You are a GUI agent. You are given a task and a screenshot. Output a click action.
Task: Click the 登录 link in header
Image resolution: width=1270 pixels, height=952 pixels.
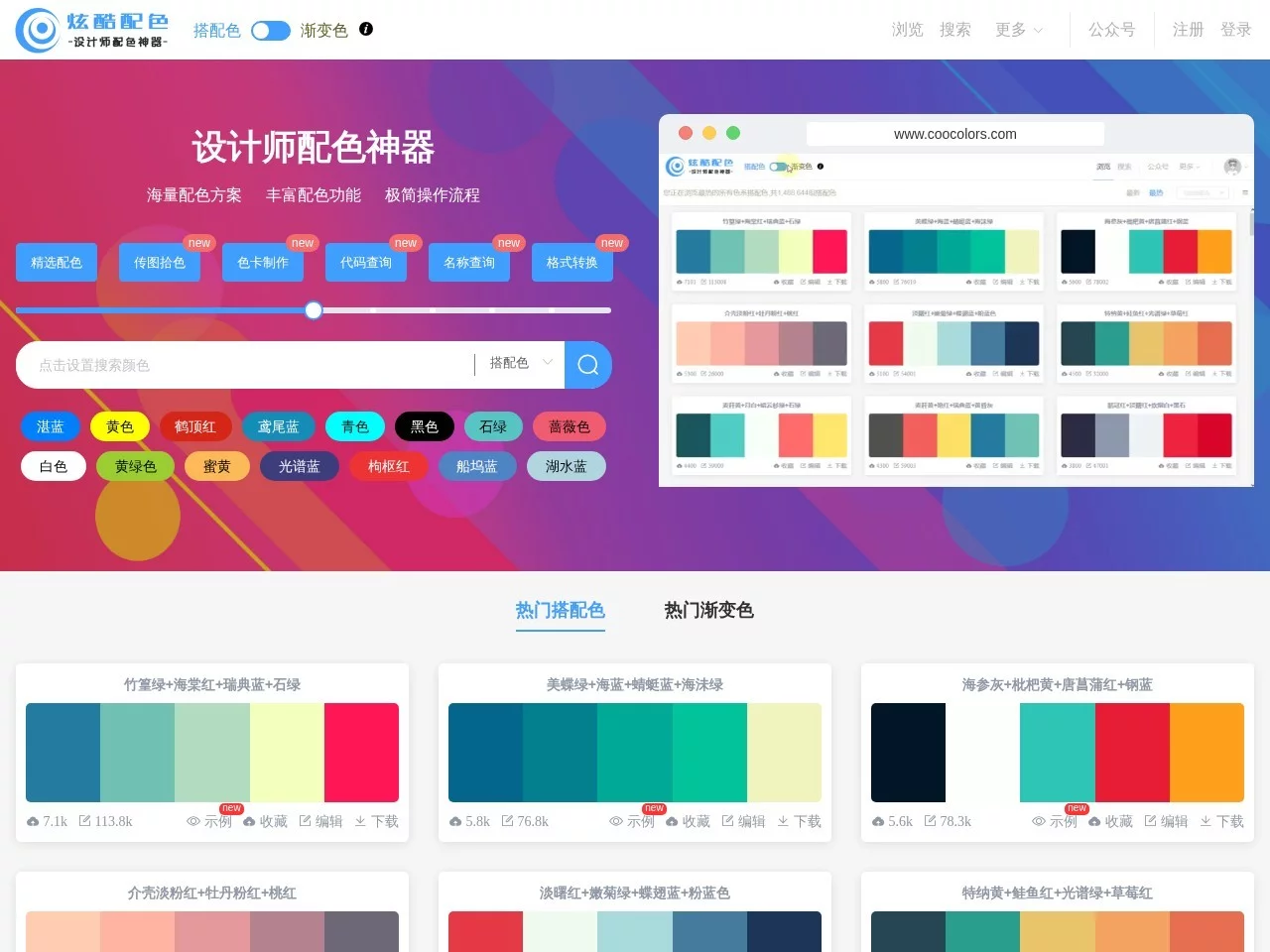pos(1235,30)
